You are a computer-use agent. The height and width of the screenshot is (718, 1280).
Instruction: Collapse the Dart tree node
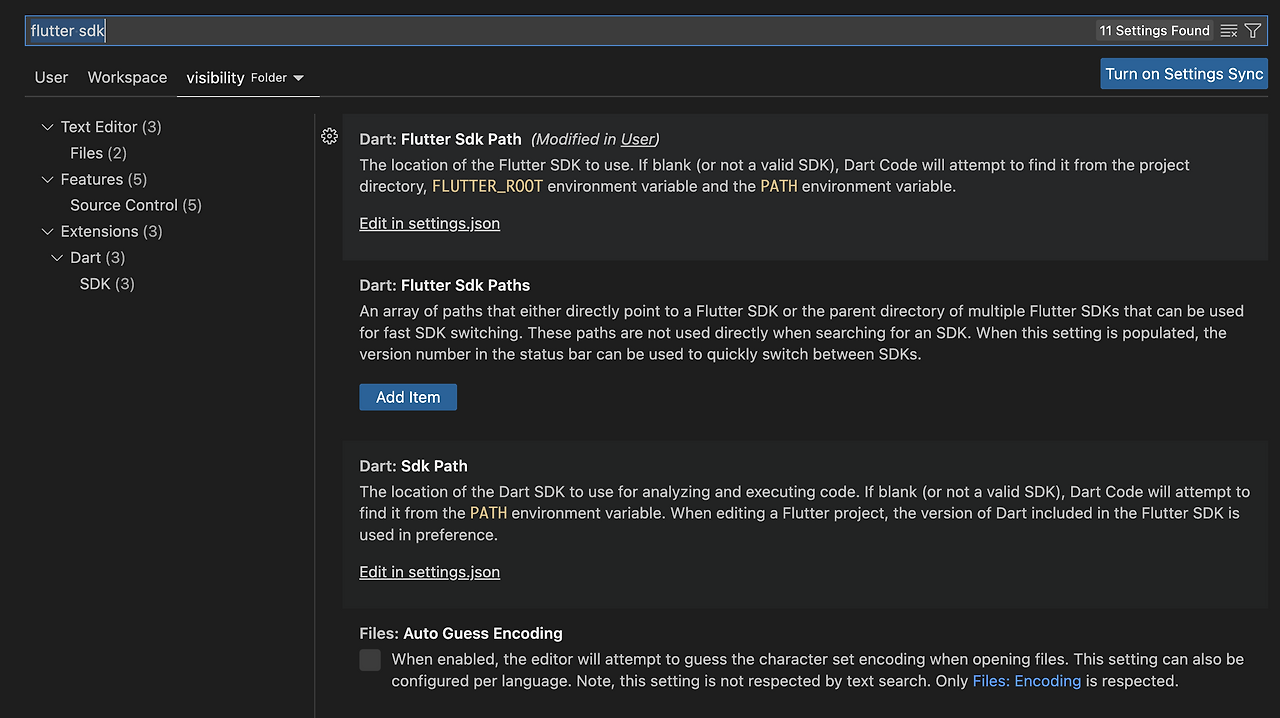click(x=57, y=258)
